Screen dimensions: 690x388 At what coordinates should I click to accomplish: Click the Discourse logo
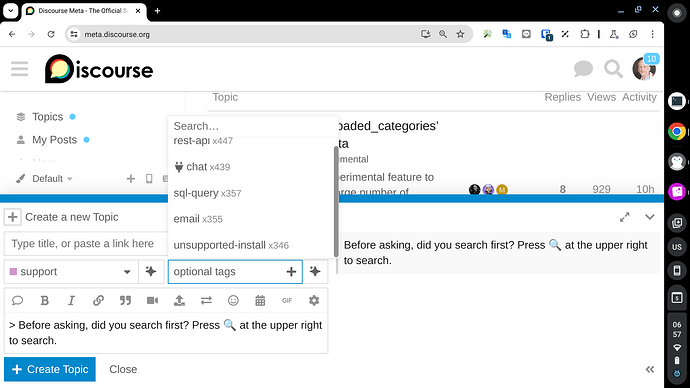(99, 69)
